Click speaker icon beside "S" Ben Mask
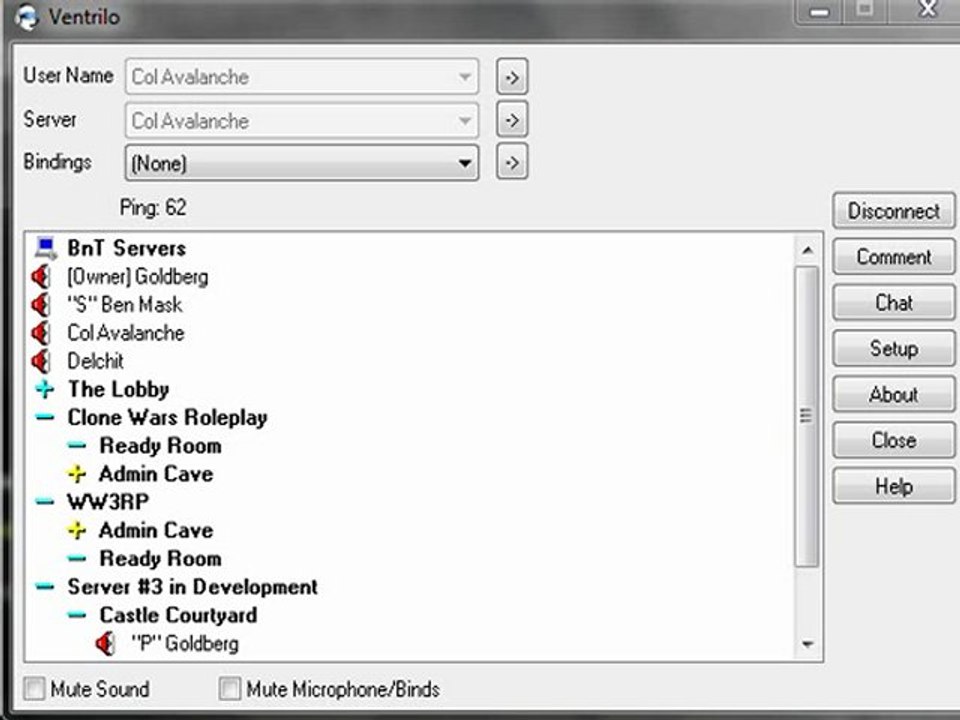Image resolution: width=960 pixels, height=720 pixels. tap(41, 305)
